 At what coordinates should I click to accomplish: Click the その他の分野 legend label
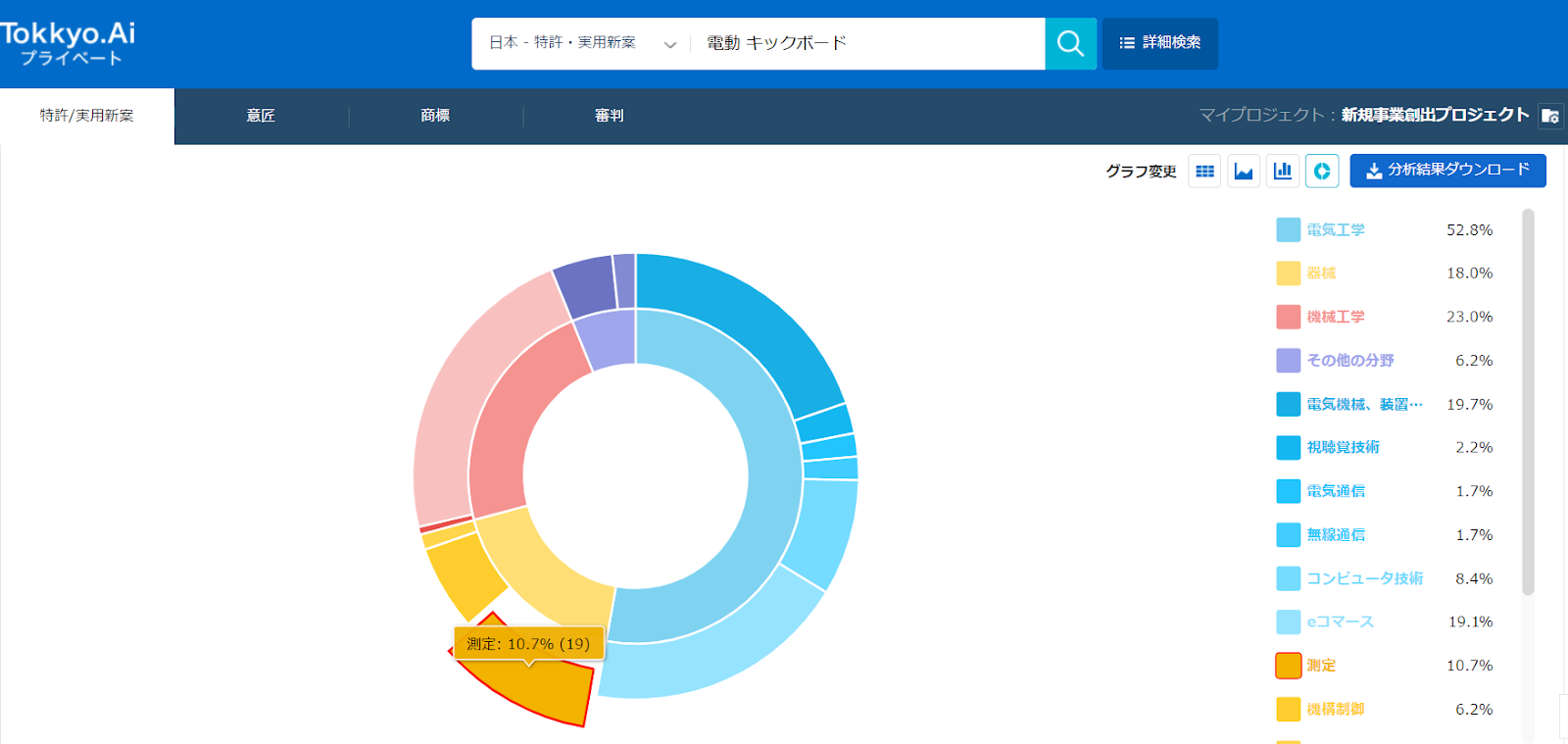point(1349,361)
